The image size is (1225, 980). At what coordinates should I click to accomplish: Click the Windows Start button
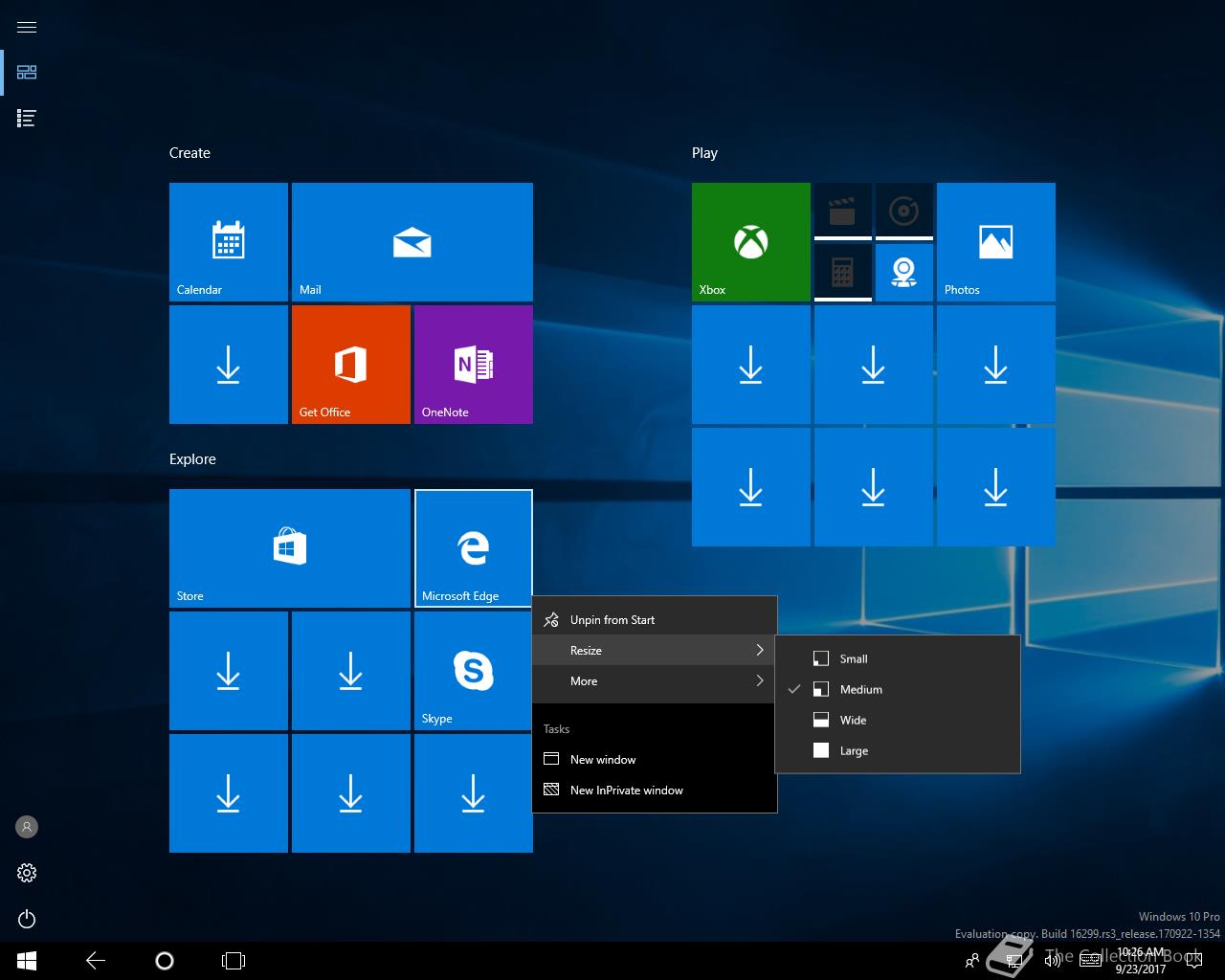click(x=27, y=961)
